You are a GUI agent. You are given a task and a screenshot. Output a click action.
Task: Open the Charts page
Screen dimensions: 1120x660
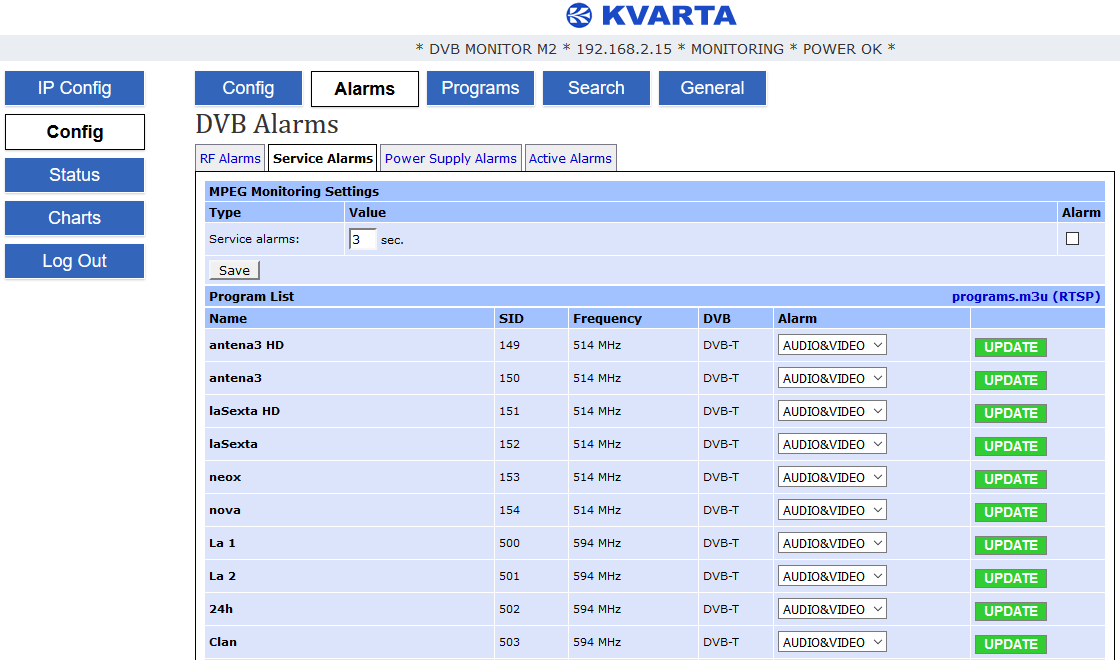tap(74, 218)
